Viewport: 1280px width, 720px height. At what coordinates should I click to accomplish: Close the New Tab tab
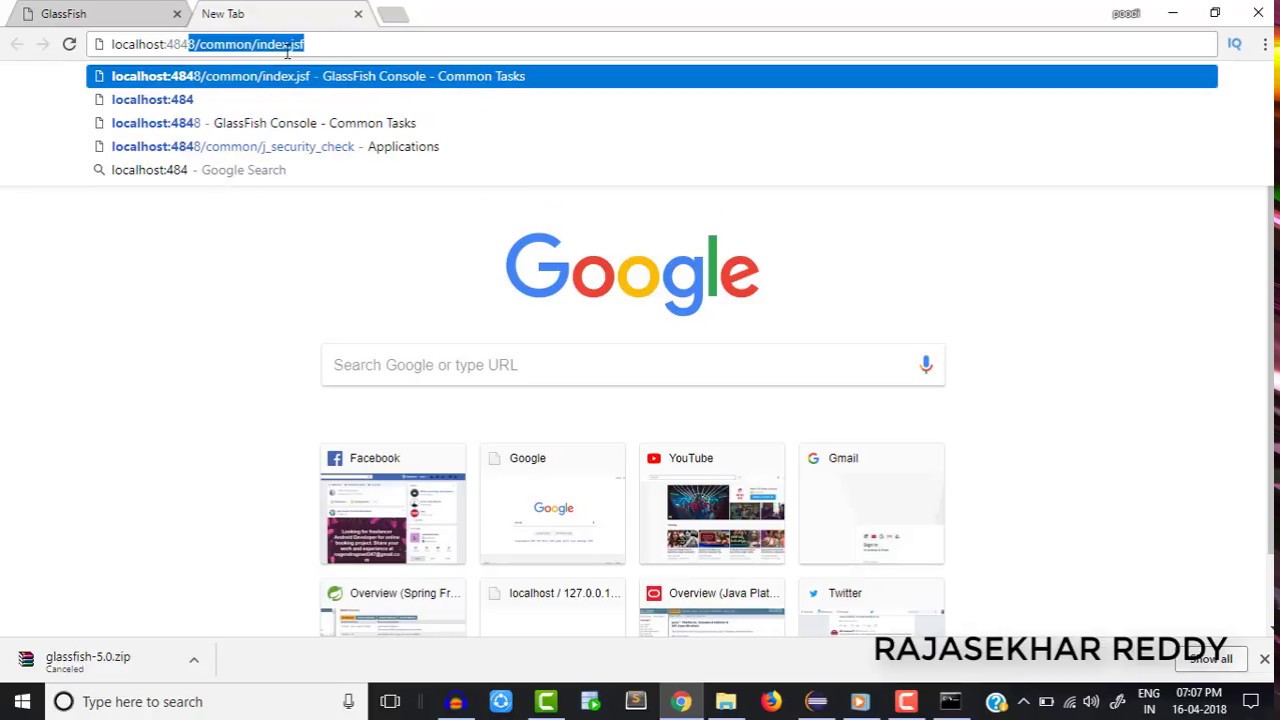point(358,14)
